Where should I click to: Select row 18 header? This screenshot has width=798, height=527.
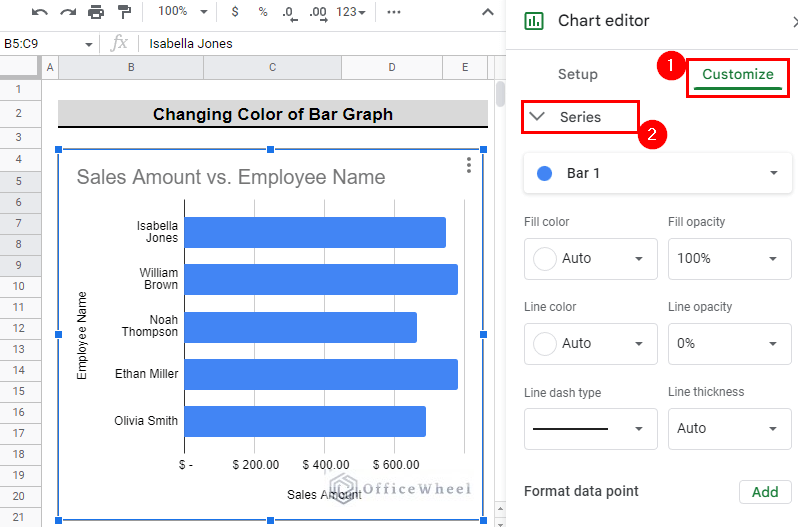19,454
